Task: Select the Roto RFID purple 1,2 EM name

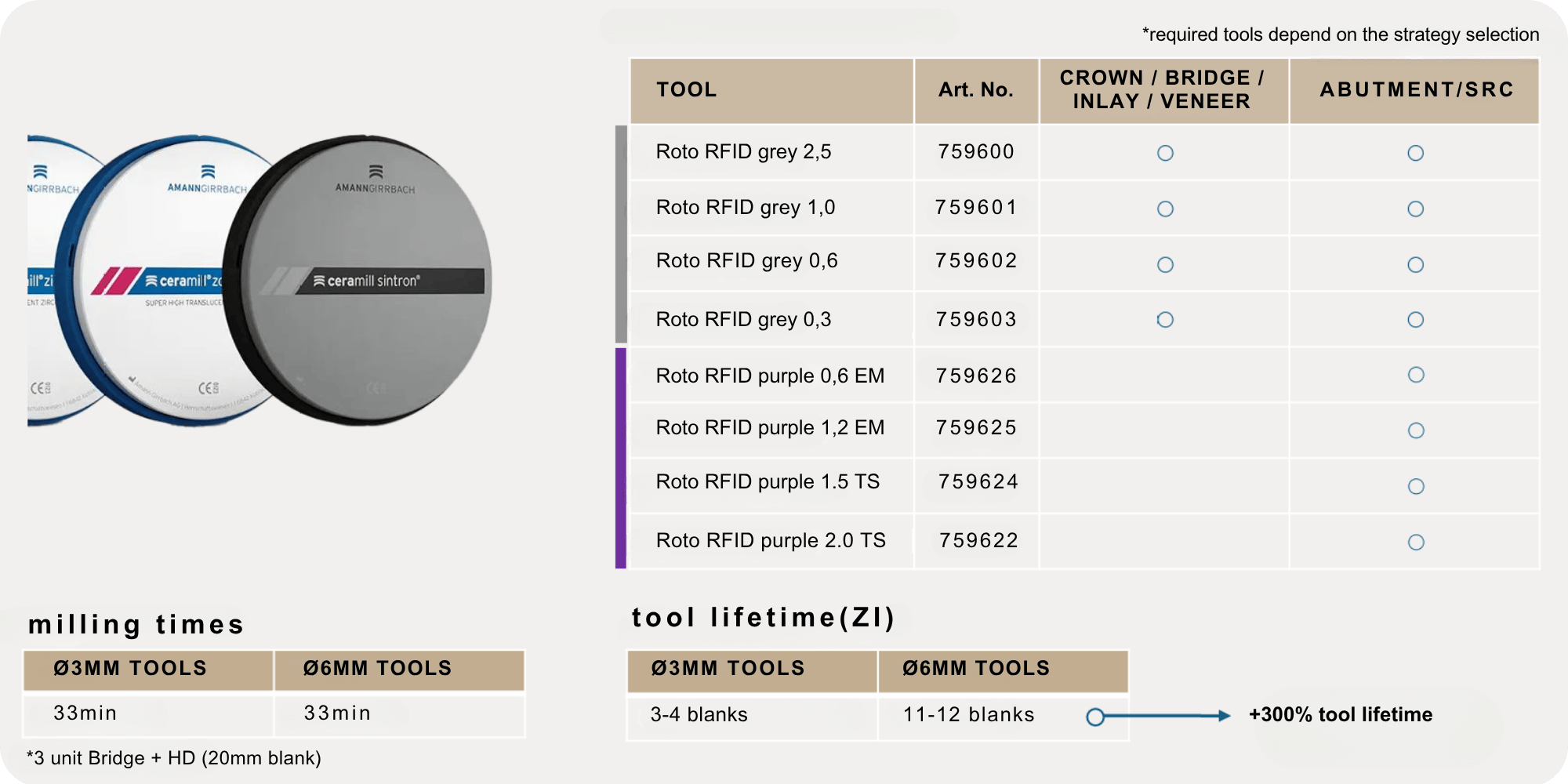Action: 770,427
